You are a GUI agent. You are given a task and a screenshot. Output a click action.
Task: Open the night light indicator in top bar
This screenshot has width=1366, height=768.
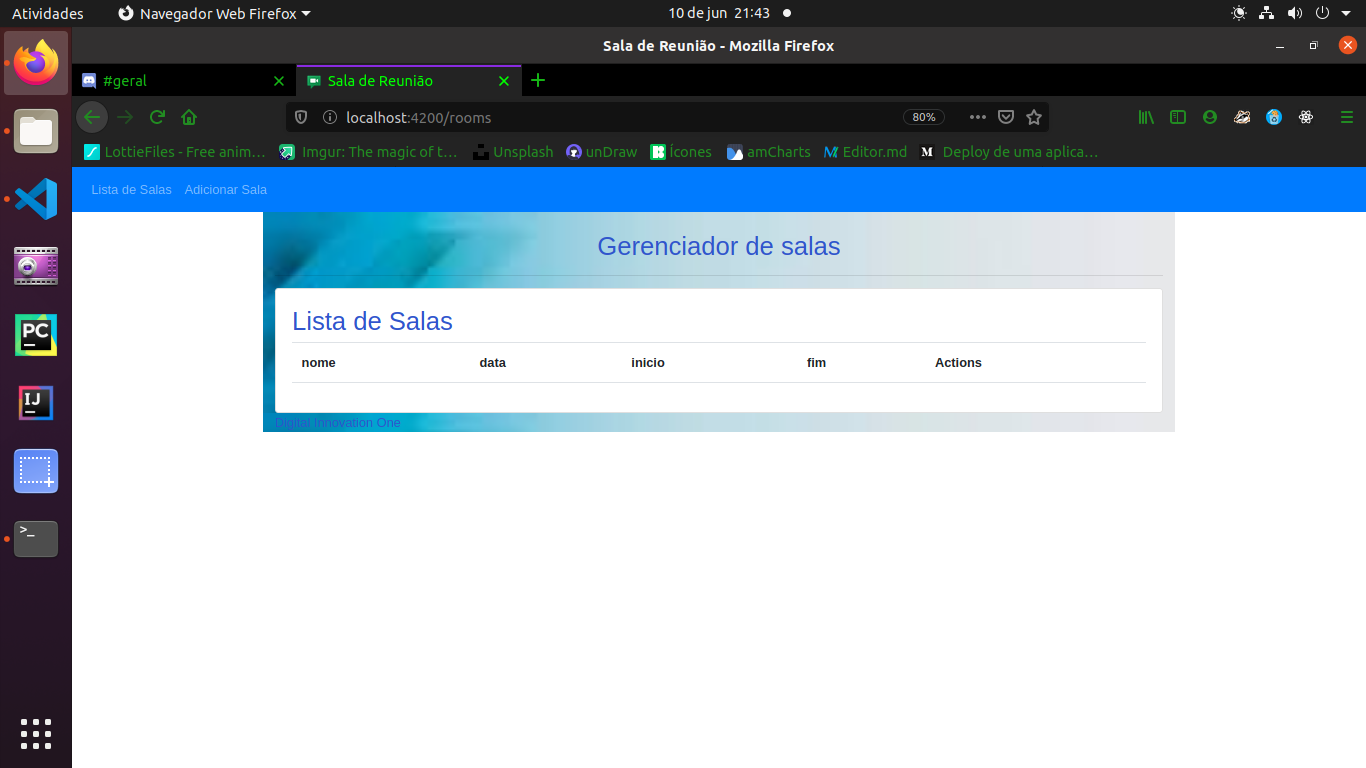point(1239,13)
